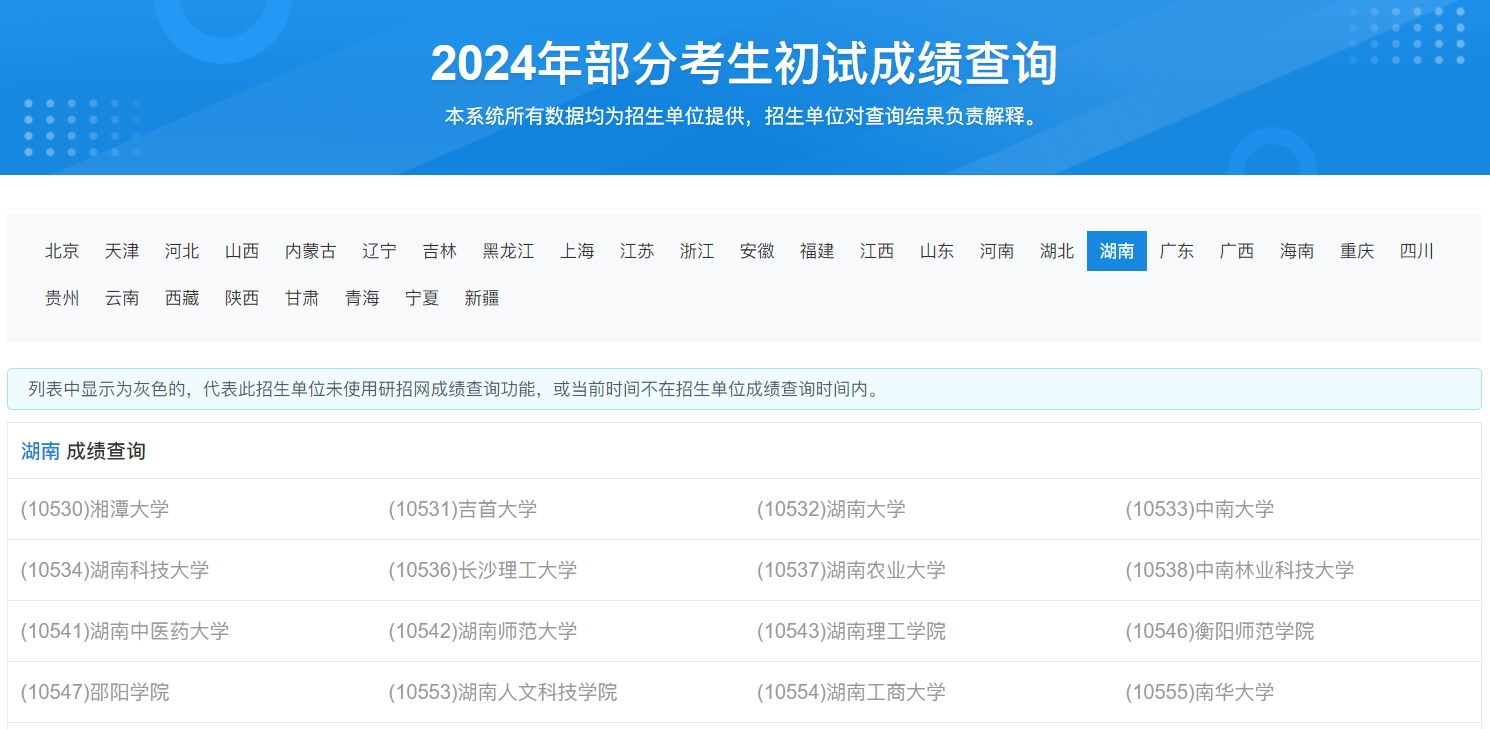Viewport: 1490px width, 729px height.
Task: Switch to the 新疆 tab
Action: tap(482, 298)
